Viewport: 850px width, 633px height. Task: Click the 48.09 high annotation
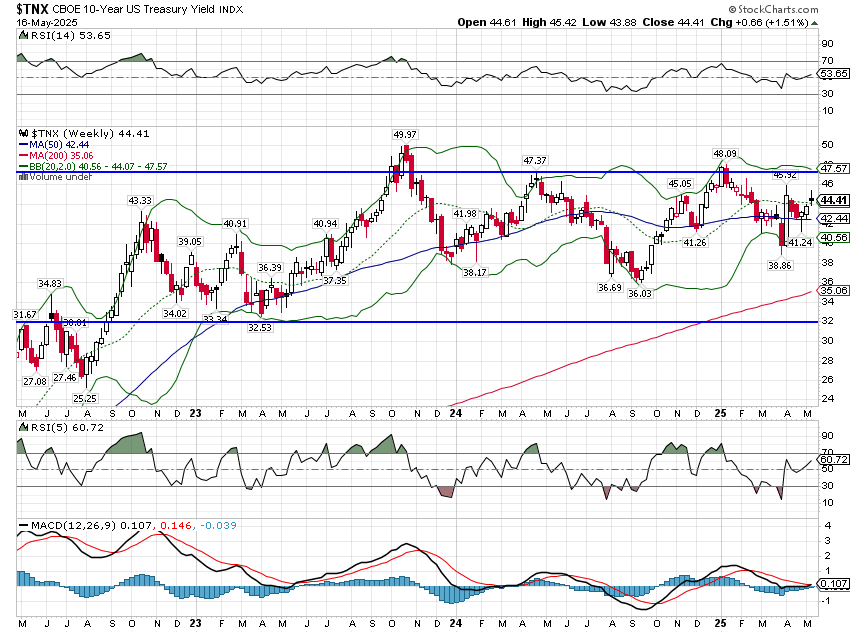[x=724, y=154]
